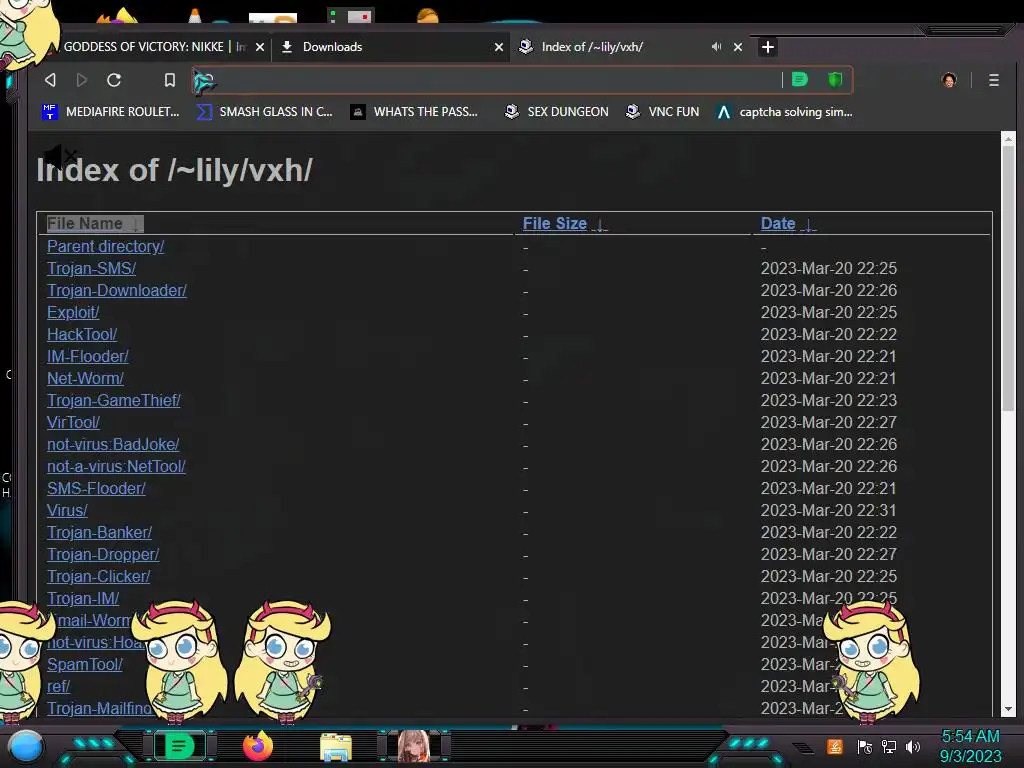Open the flag Action Center tray icon
1024x768 pixels.
865,747
